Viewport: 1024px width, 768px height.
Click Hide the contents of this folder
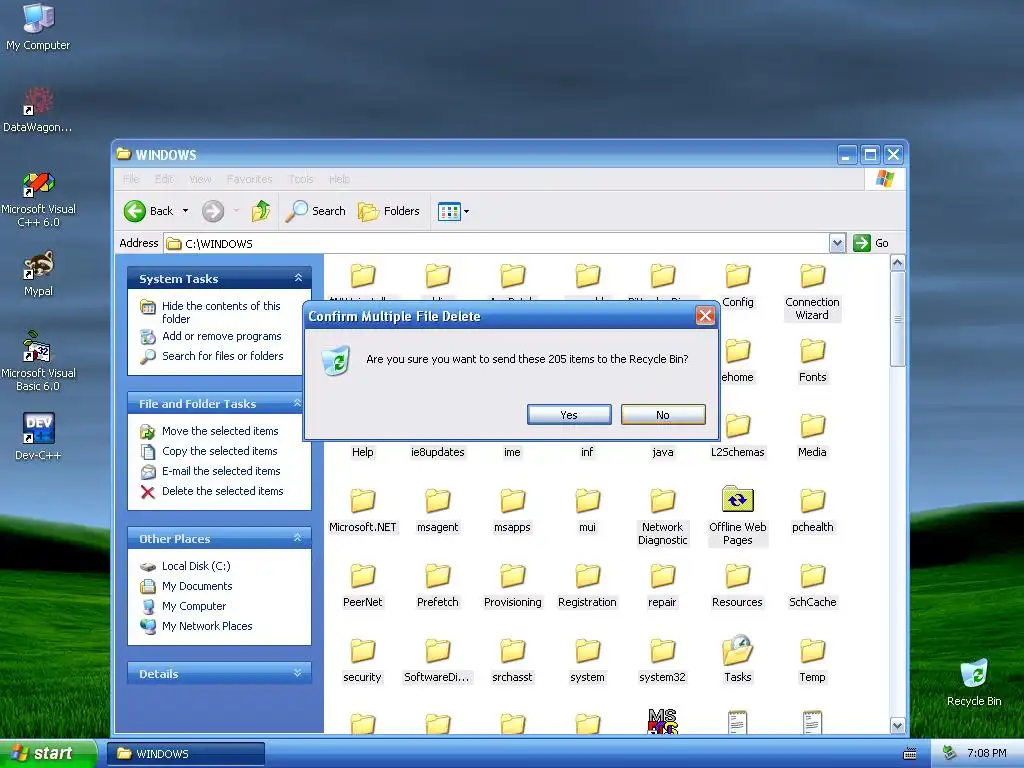[x=221, y=312]
